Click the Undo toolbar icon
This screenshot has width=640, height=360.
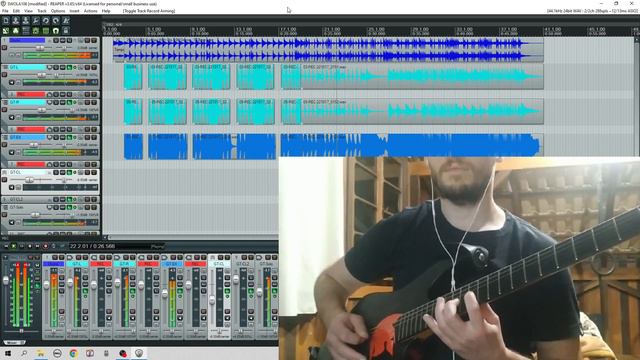(x=46, y=21)
